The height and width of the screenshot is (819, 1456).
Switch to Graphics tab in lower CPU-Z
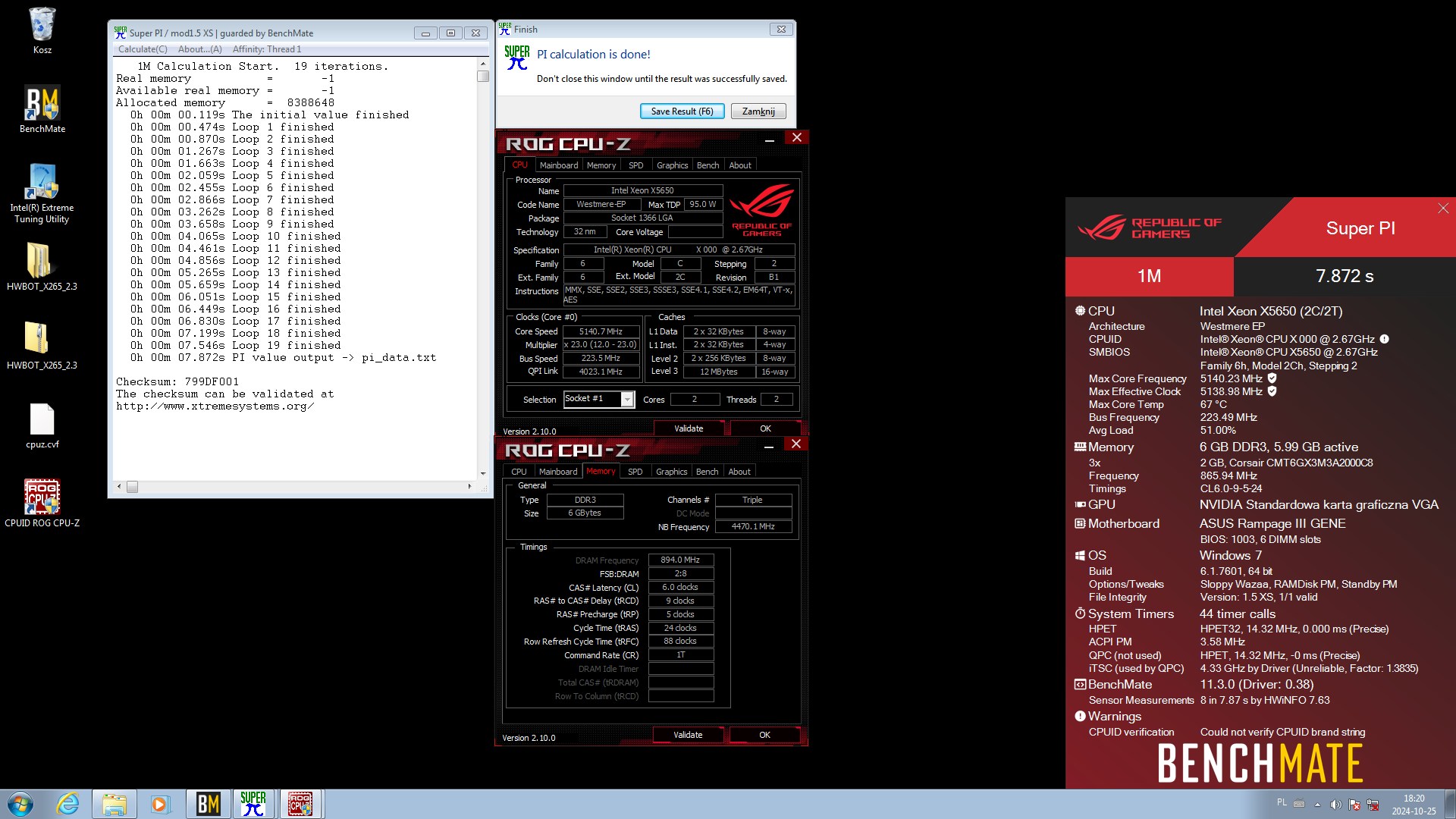coord(671,472)
